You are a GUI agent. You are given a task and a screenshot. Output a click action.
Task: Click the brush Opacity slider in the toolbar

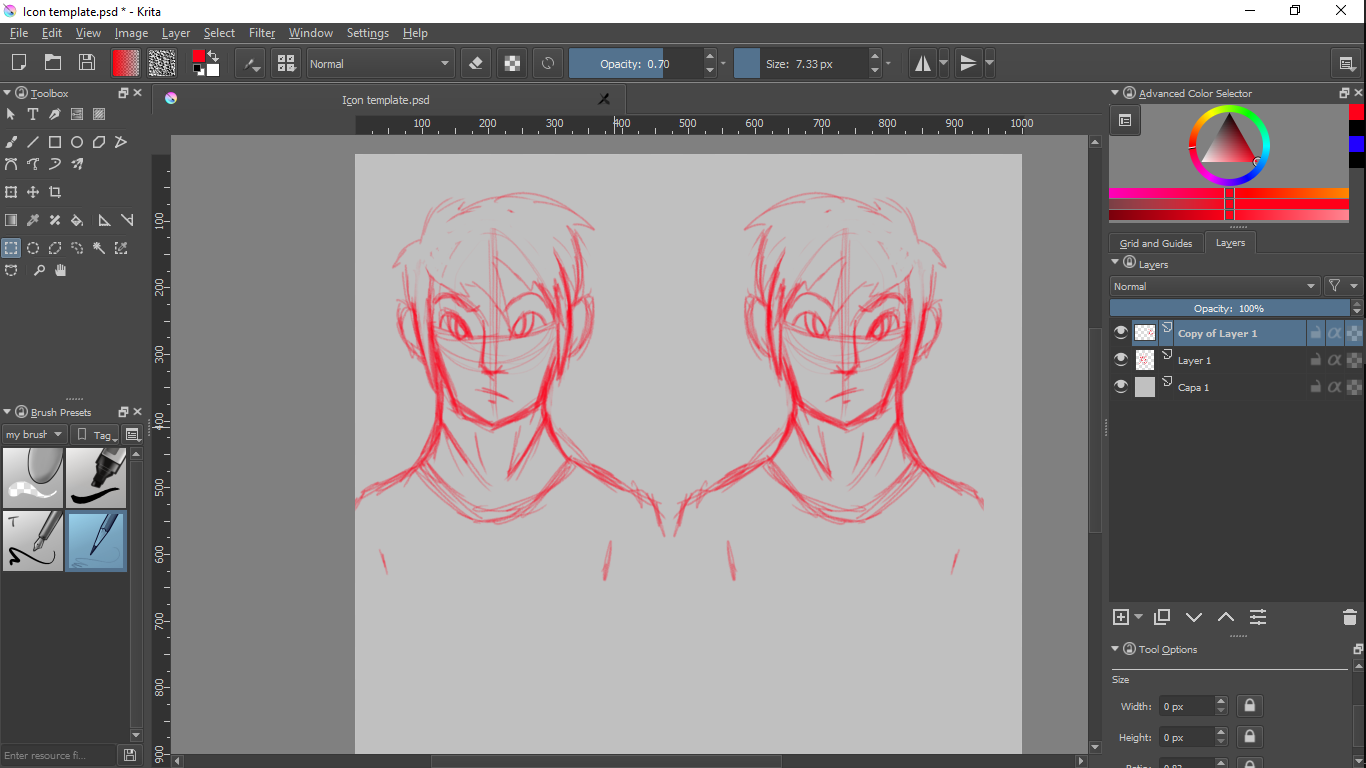pos(635,64)
